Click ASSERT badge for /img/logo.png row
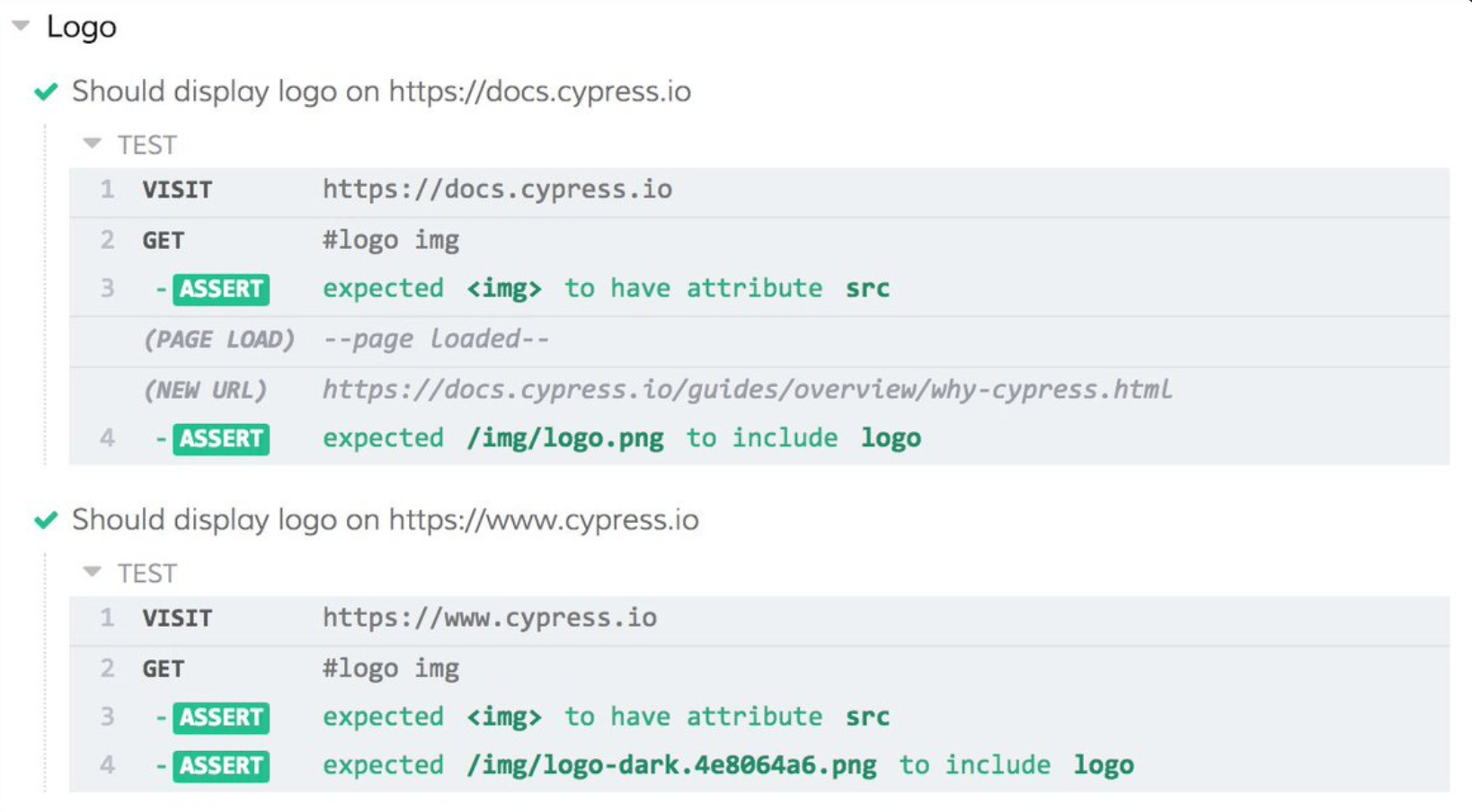The height and width of the screenshot is (812, 1472). pos(221,438)
